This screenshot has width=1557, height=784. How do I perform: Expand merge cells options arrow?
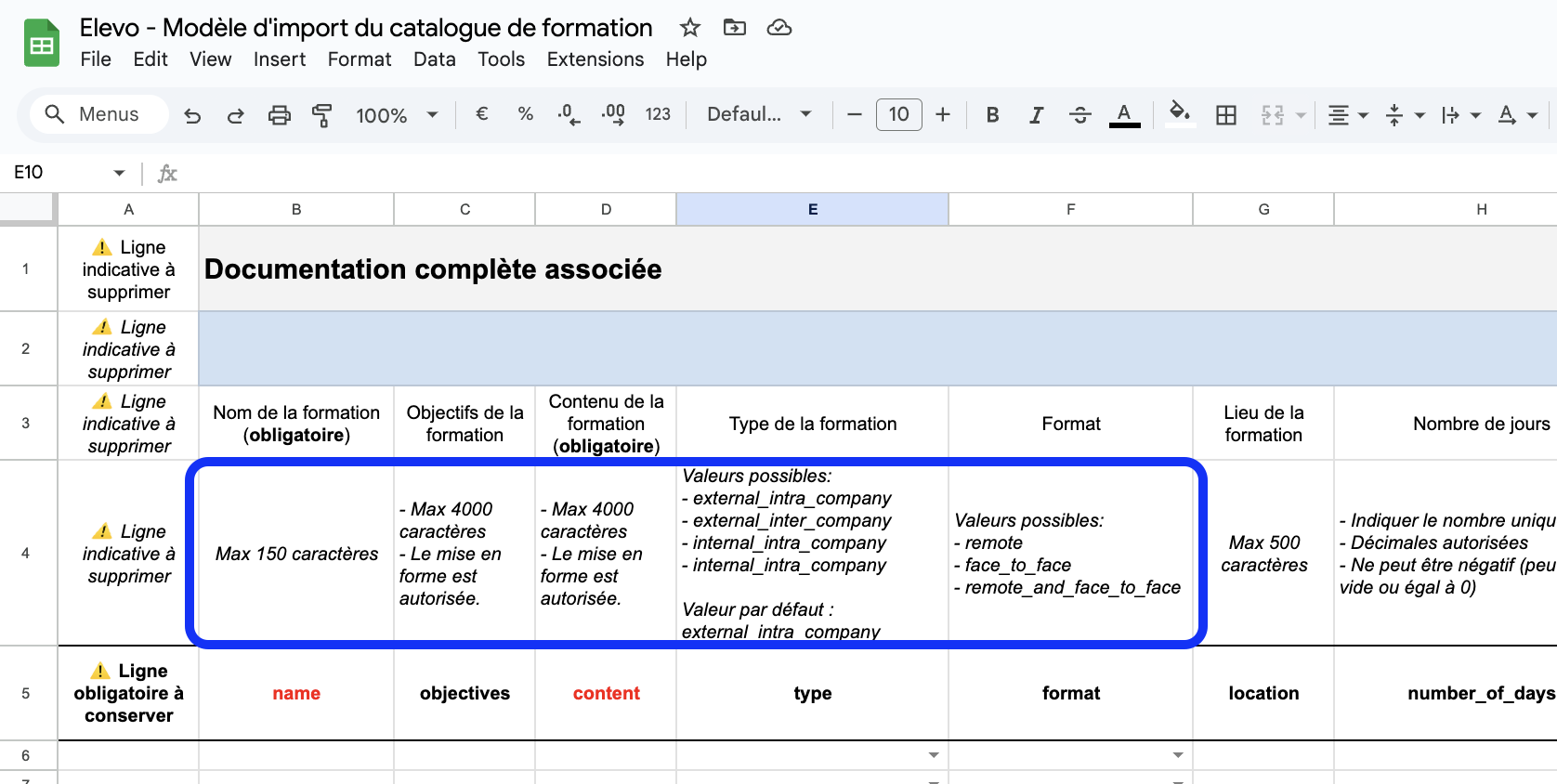coord(1301,115)
